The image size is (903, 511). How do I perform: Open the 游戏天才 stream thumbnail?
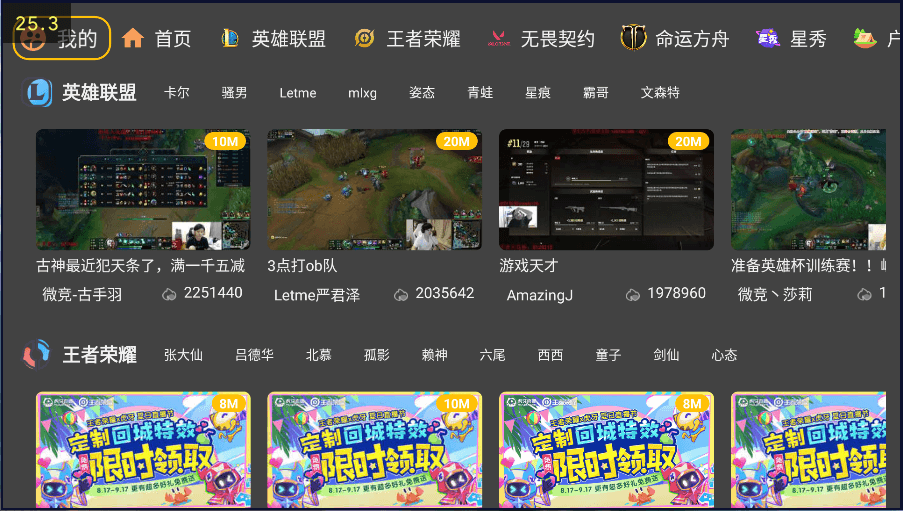click(606, 190)
